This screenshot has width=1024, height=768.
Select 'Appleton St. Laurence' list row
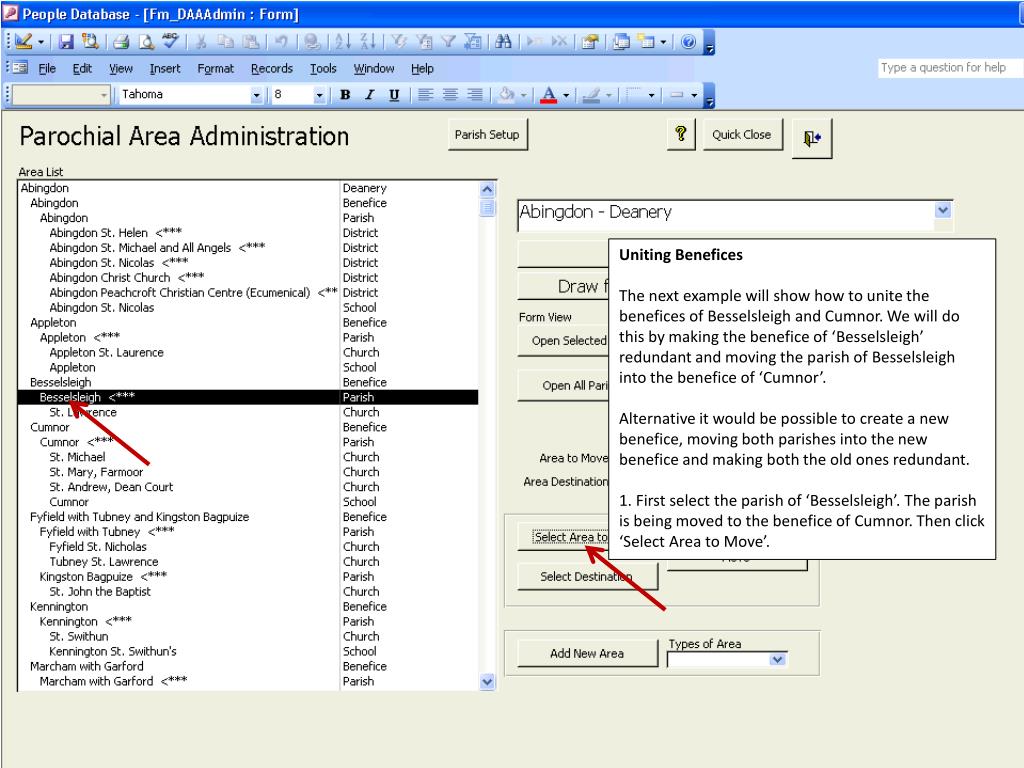tap(248, 353)
